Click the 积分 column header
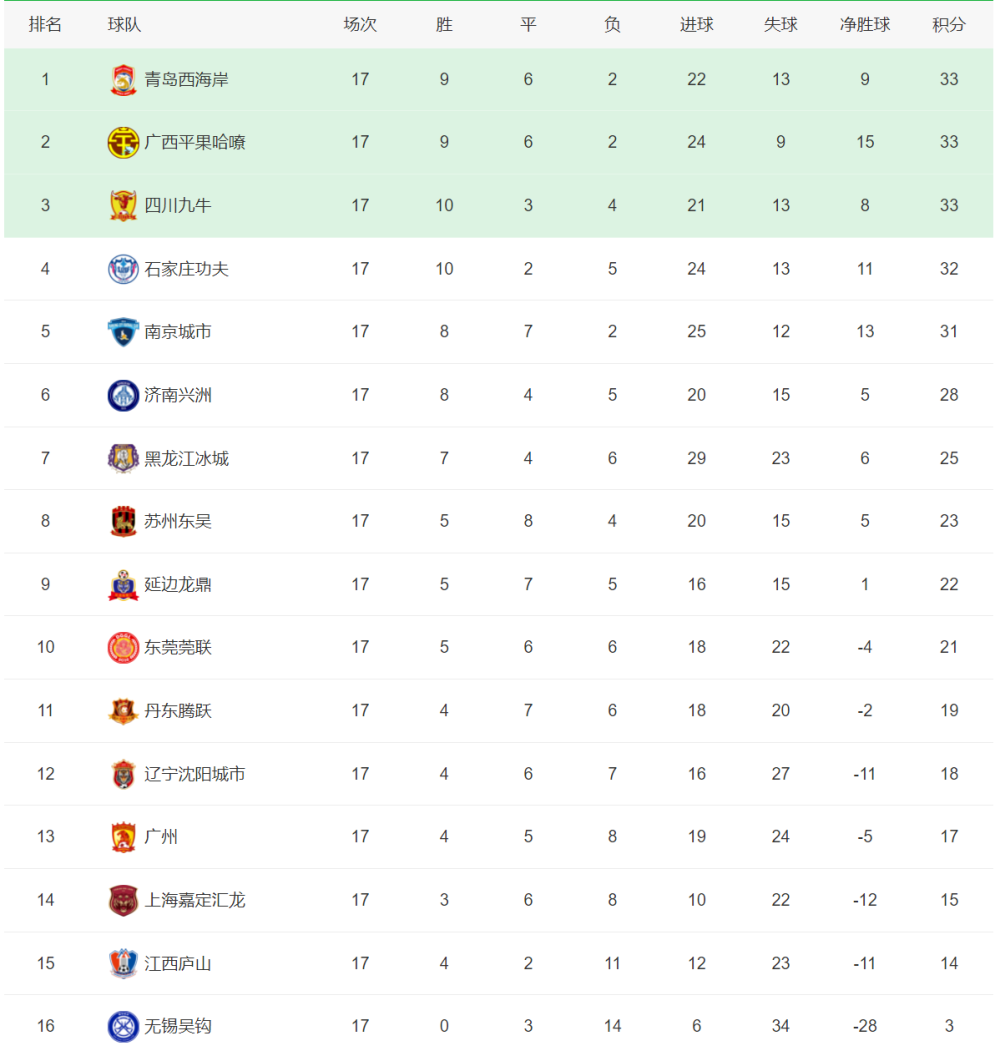1000x1051 pixels. 949,25
